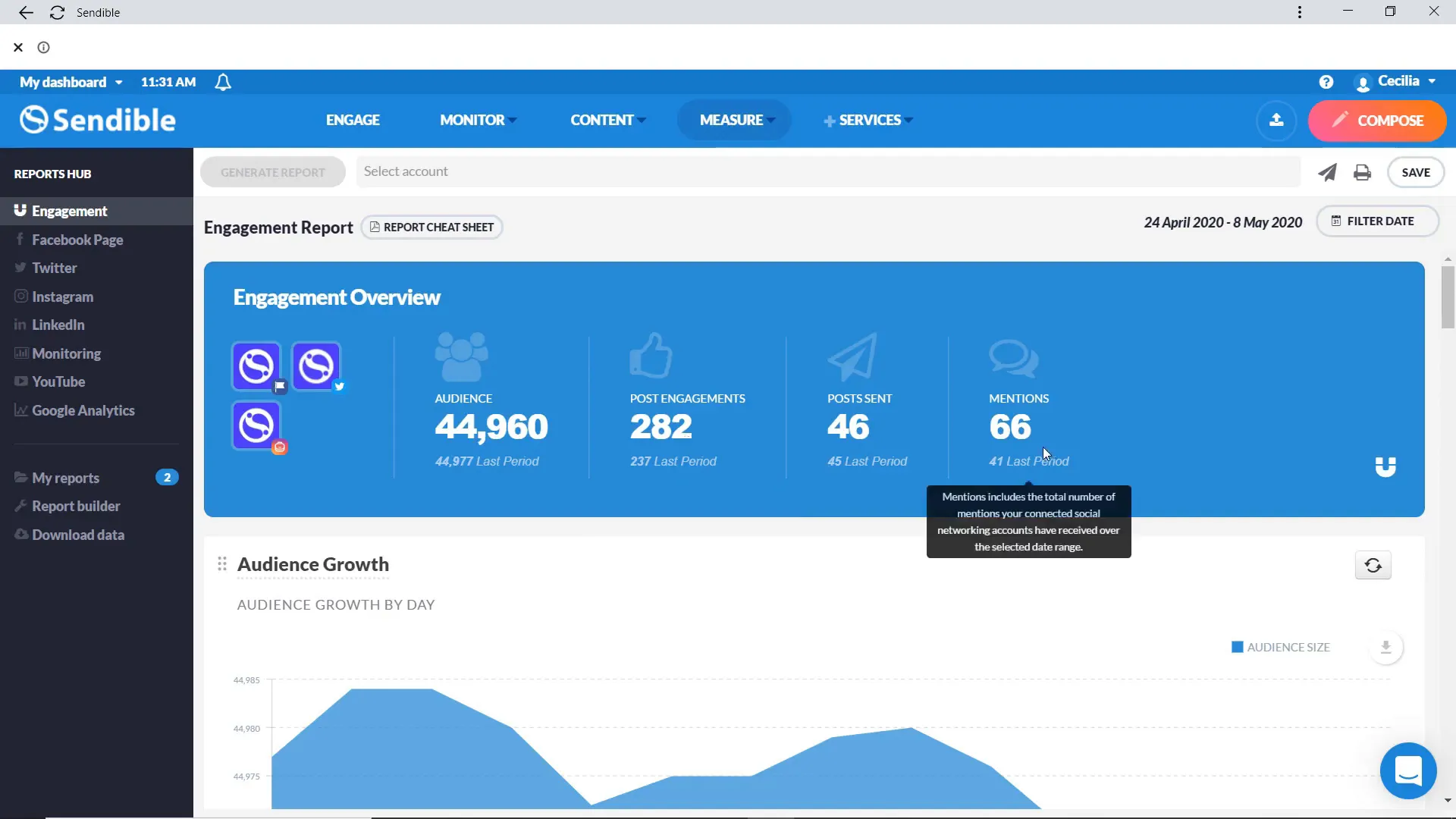
Task: Click the My reports count badge 2
Action: [x=167, y=477]
